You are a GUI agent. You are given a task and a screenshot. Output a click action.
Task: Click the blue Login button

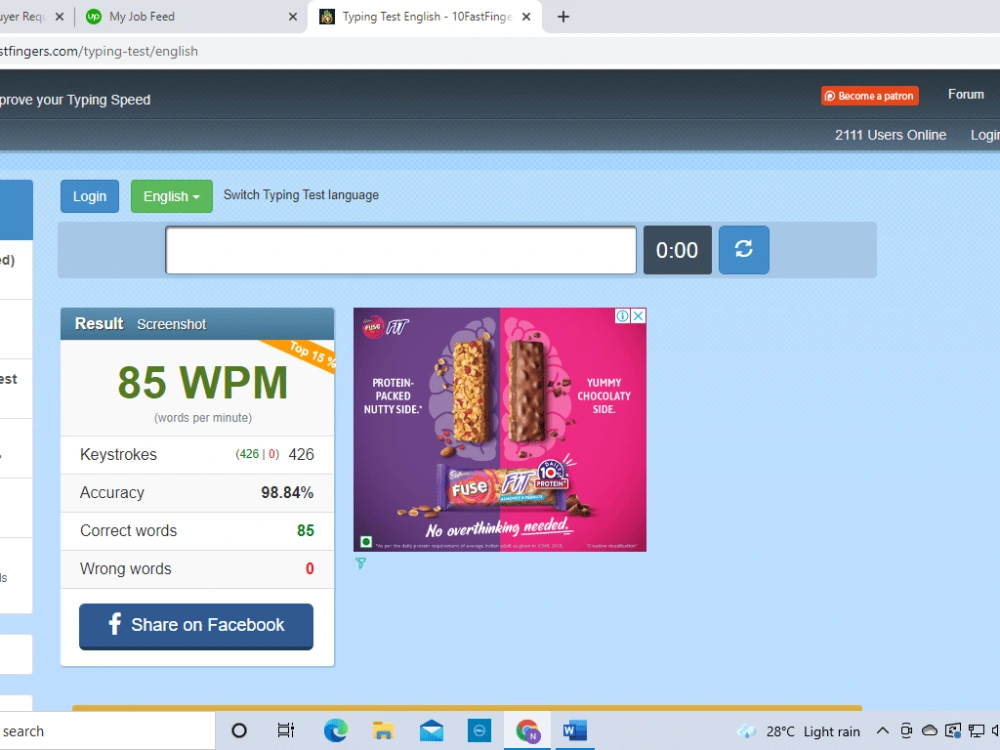click(89, 196)
